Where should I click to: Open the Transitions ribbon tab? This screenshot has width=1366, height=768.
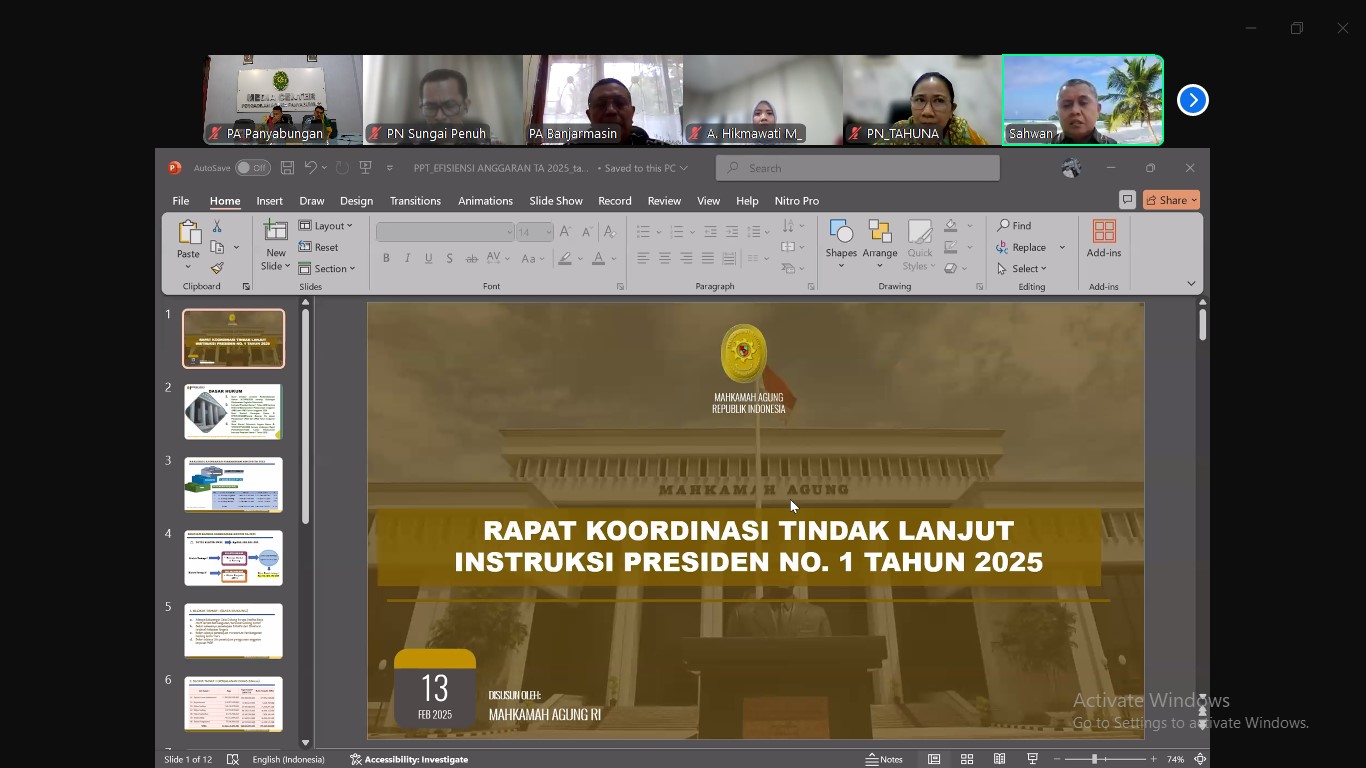[x=415, y=201]
